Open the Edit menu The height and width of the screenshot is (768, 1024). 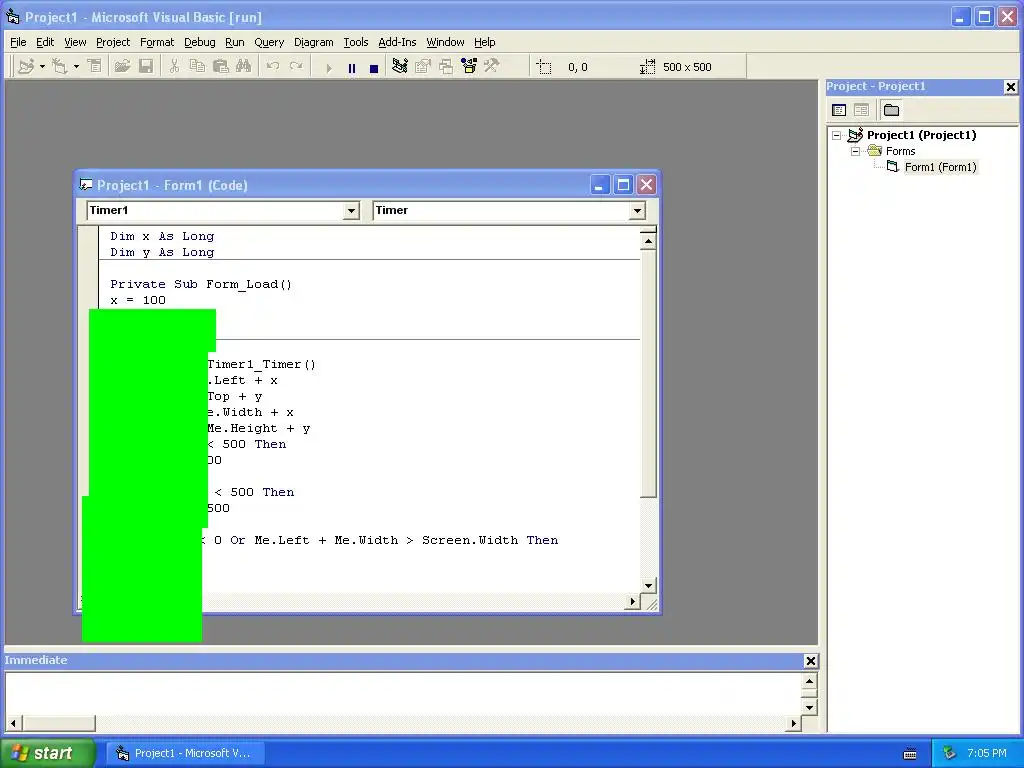coord(45,42)
